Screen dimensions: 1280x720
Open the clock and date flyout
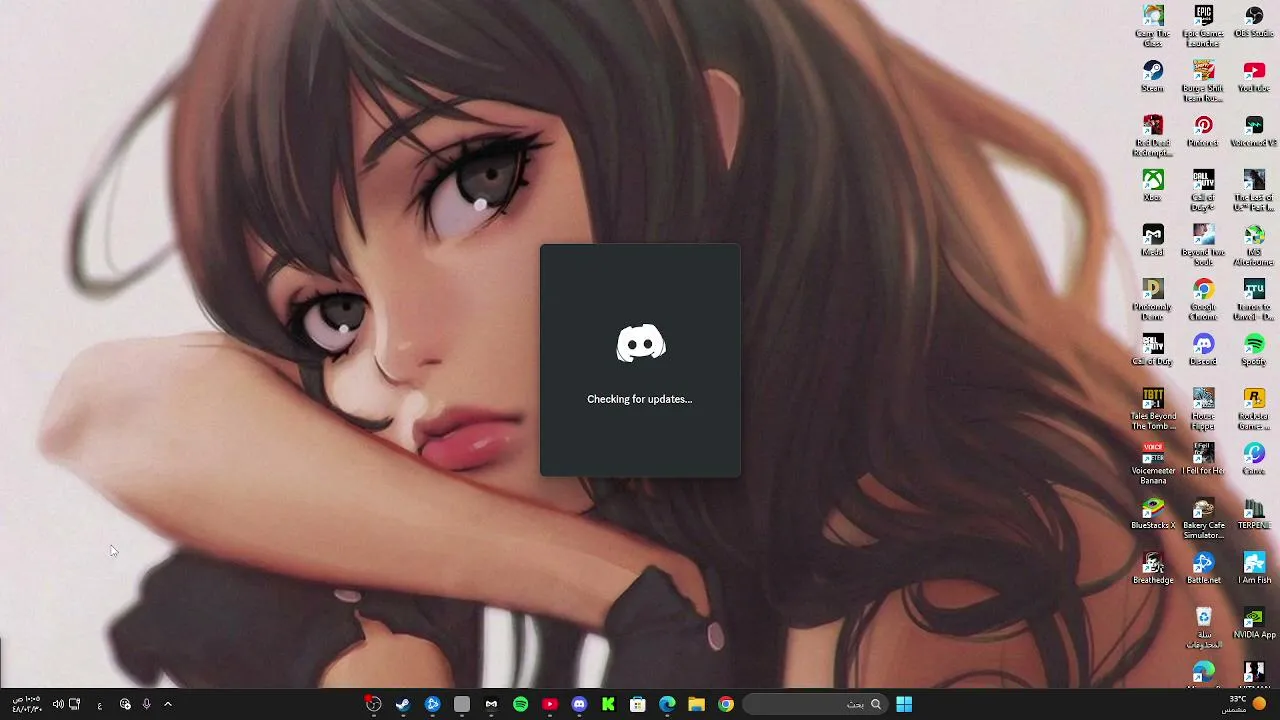click(x=27, y=704)
